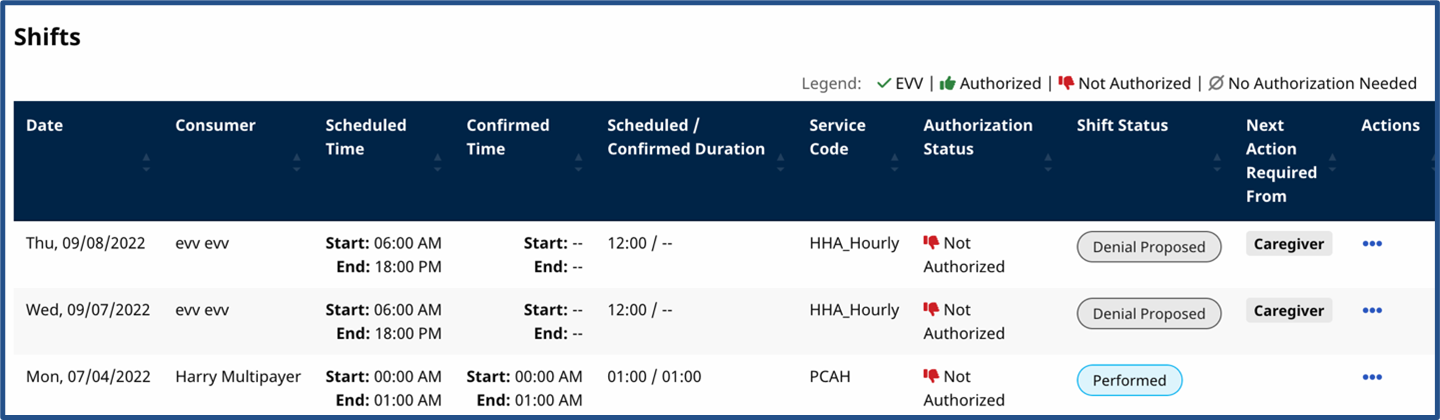Sort by Confirmed Time column
Viewport: 1440px width, 420px height.
[578, 163]
